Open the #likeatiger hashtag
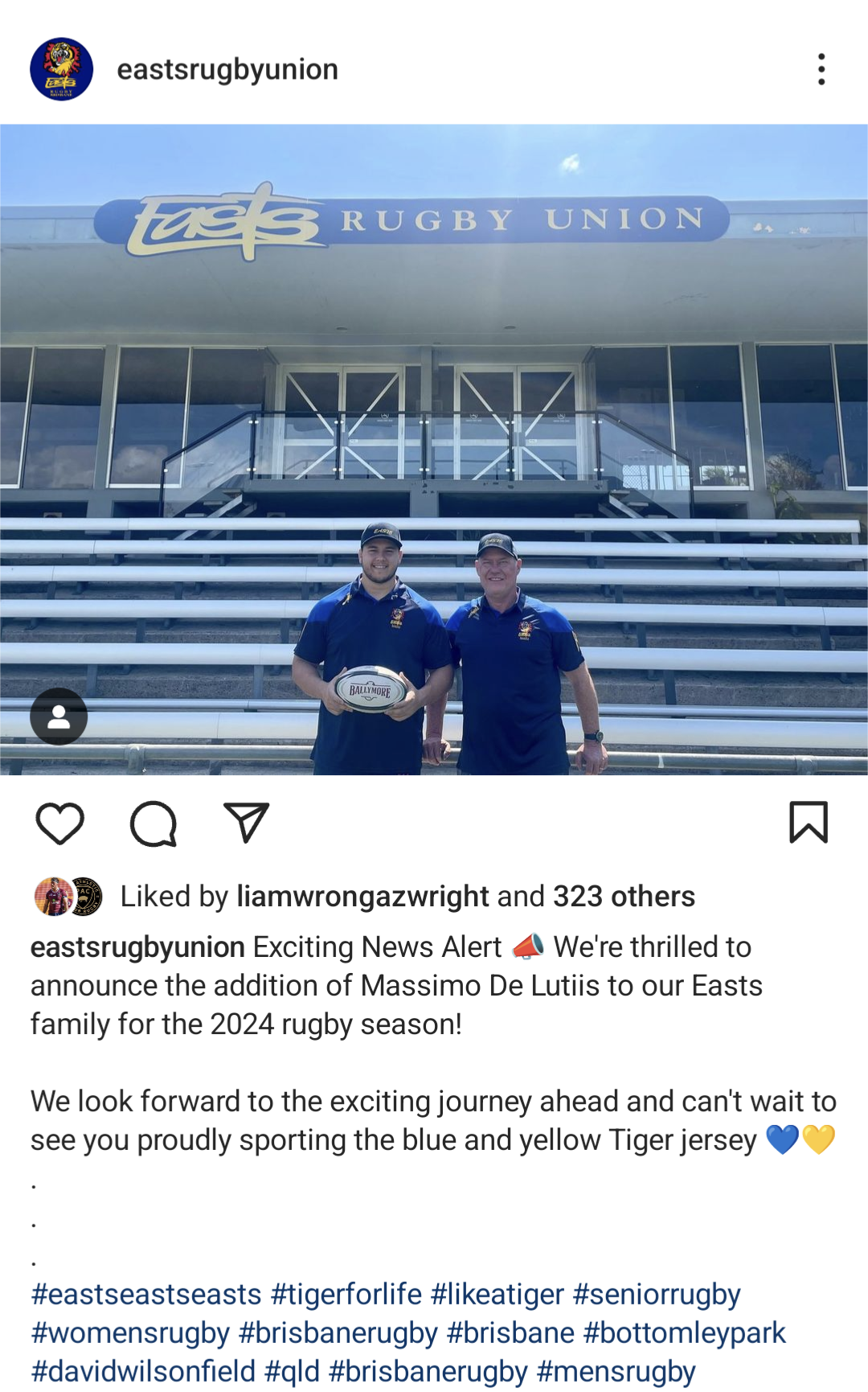 coord(497,1295)
